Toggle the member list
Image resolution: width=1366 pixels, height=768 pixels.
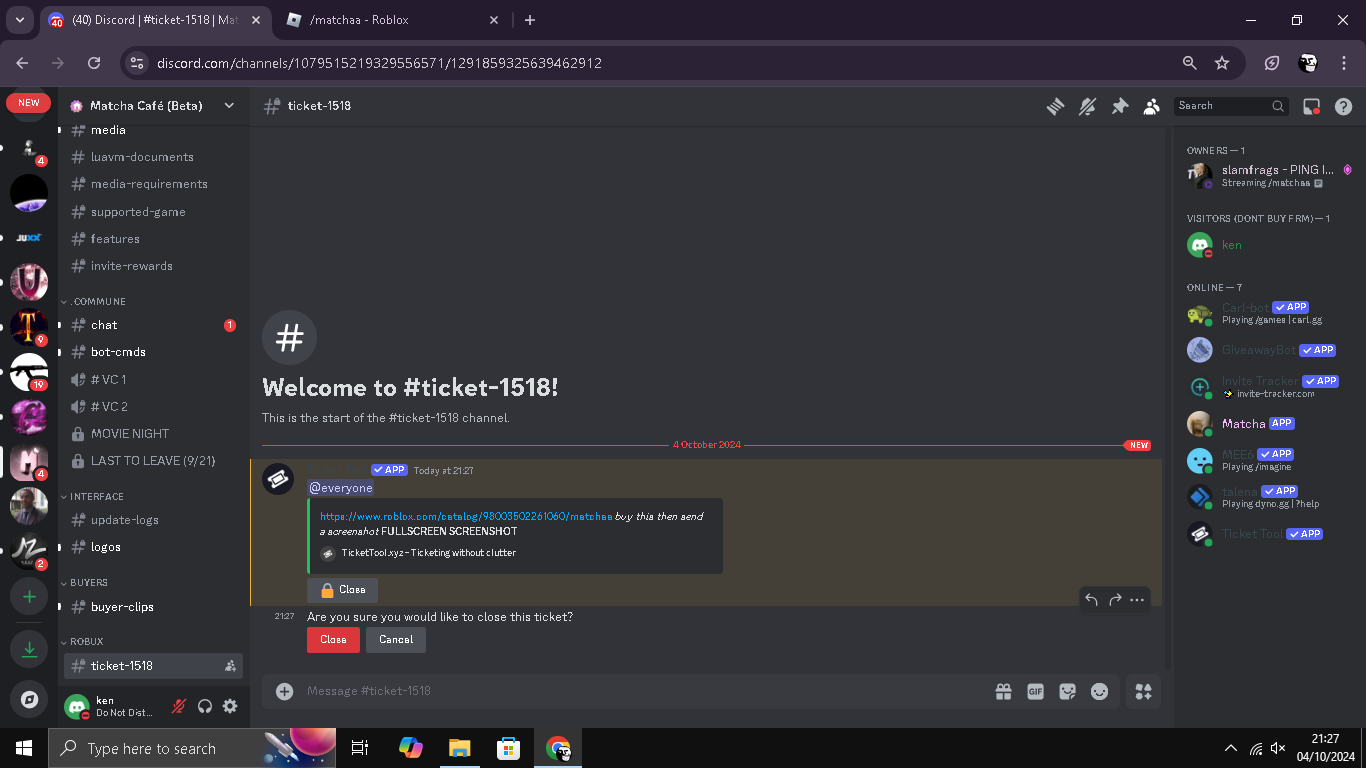click(1152, 106)
